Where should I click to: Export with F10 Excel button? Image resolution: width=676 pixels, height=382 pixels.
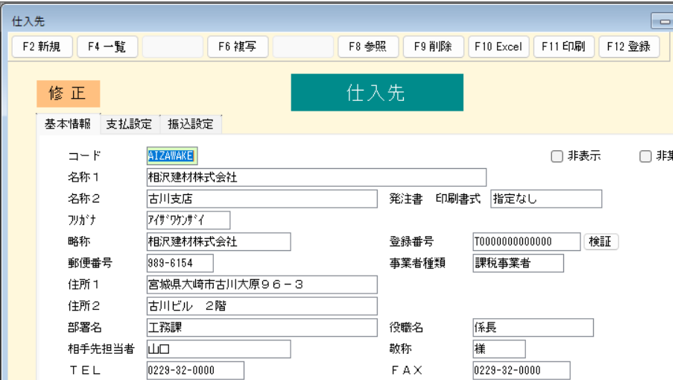click(499, 47)
